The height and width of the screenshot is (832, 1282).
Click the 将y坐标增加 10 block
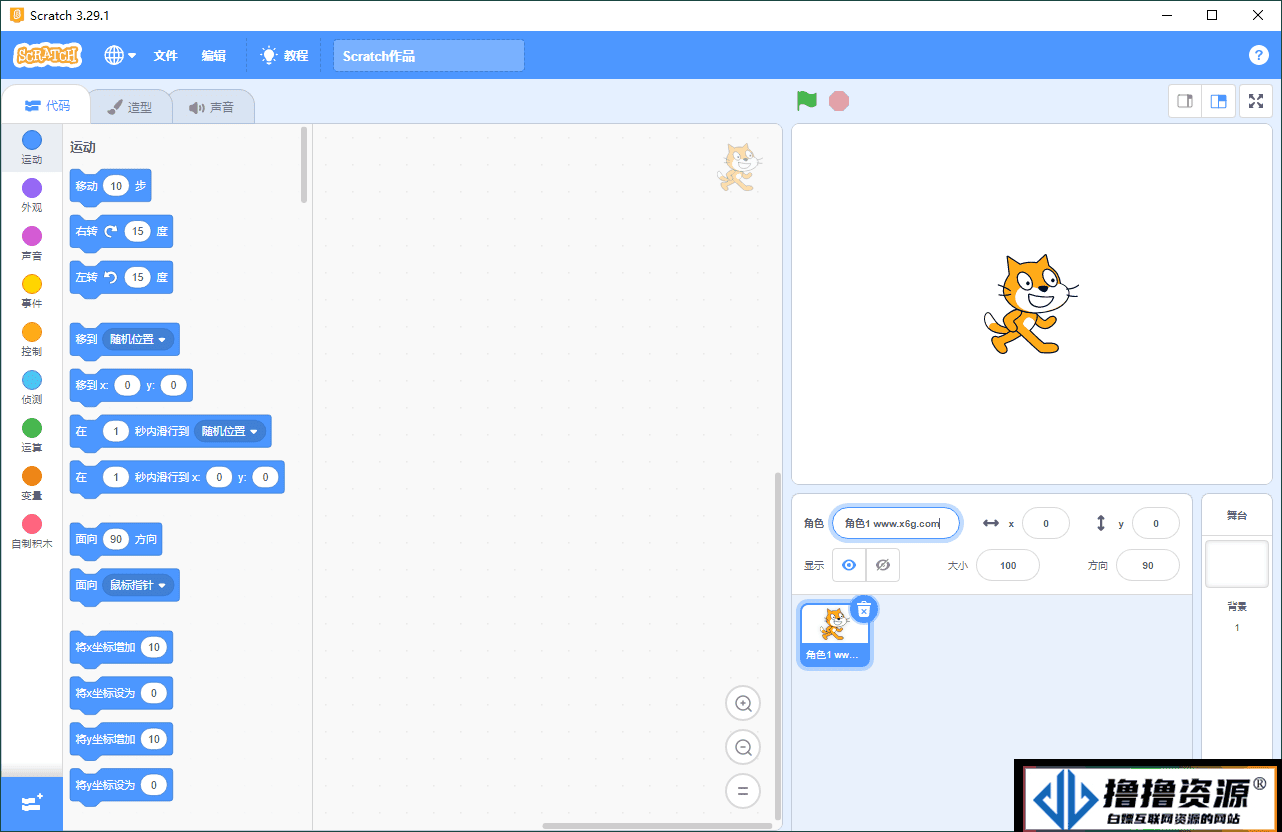point(121,740)
